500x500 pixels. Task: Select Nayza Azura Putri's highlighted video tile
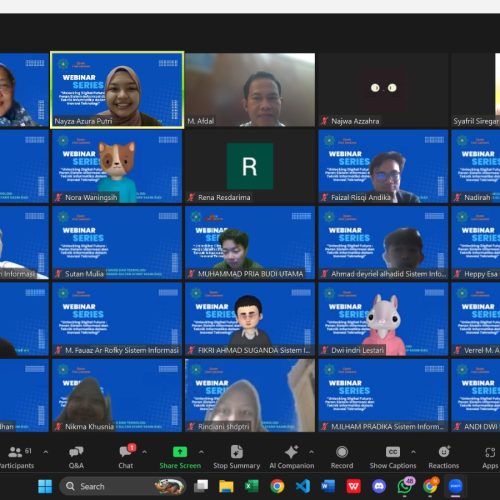coord(117,90)
